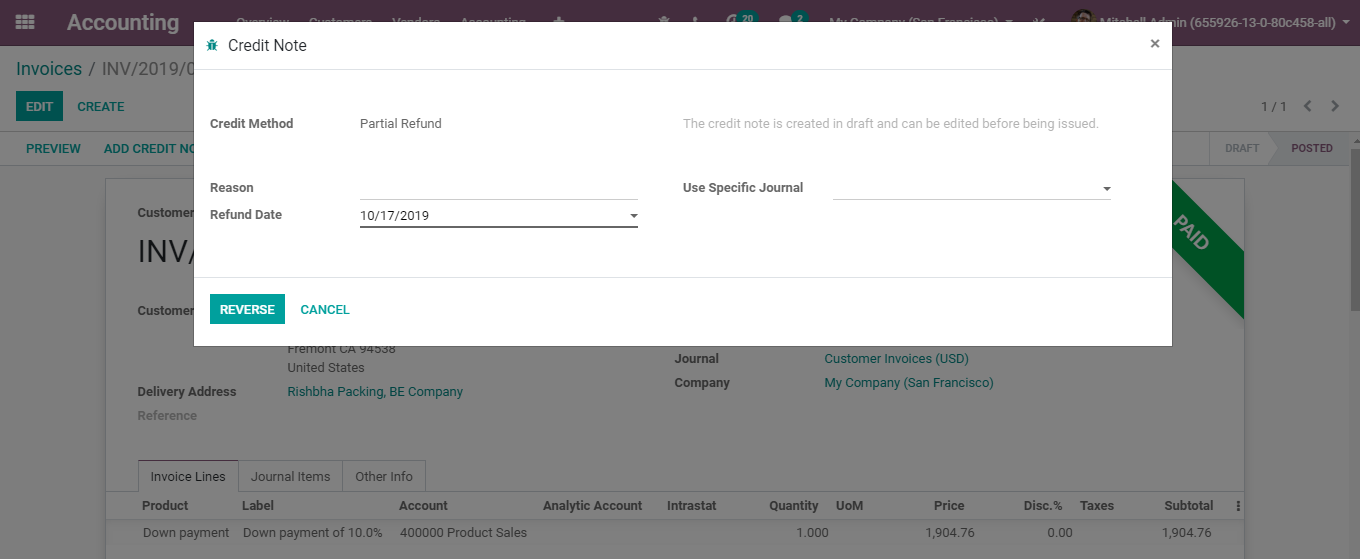Image resolution: width=1360 pixels, height=559 pixels.
Task: Switch to the Invoice Lines tab
Action: (x=188, y=476)
